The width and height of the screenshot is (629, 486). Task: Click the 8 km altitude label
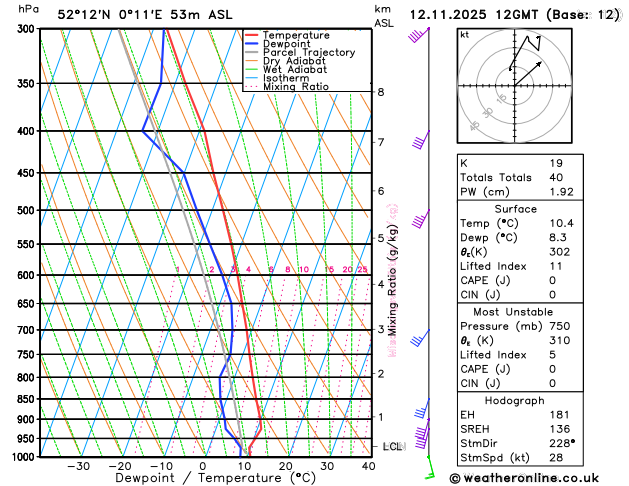[x=381, y=92]
